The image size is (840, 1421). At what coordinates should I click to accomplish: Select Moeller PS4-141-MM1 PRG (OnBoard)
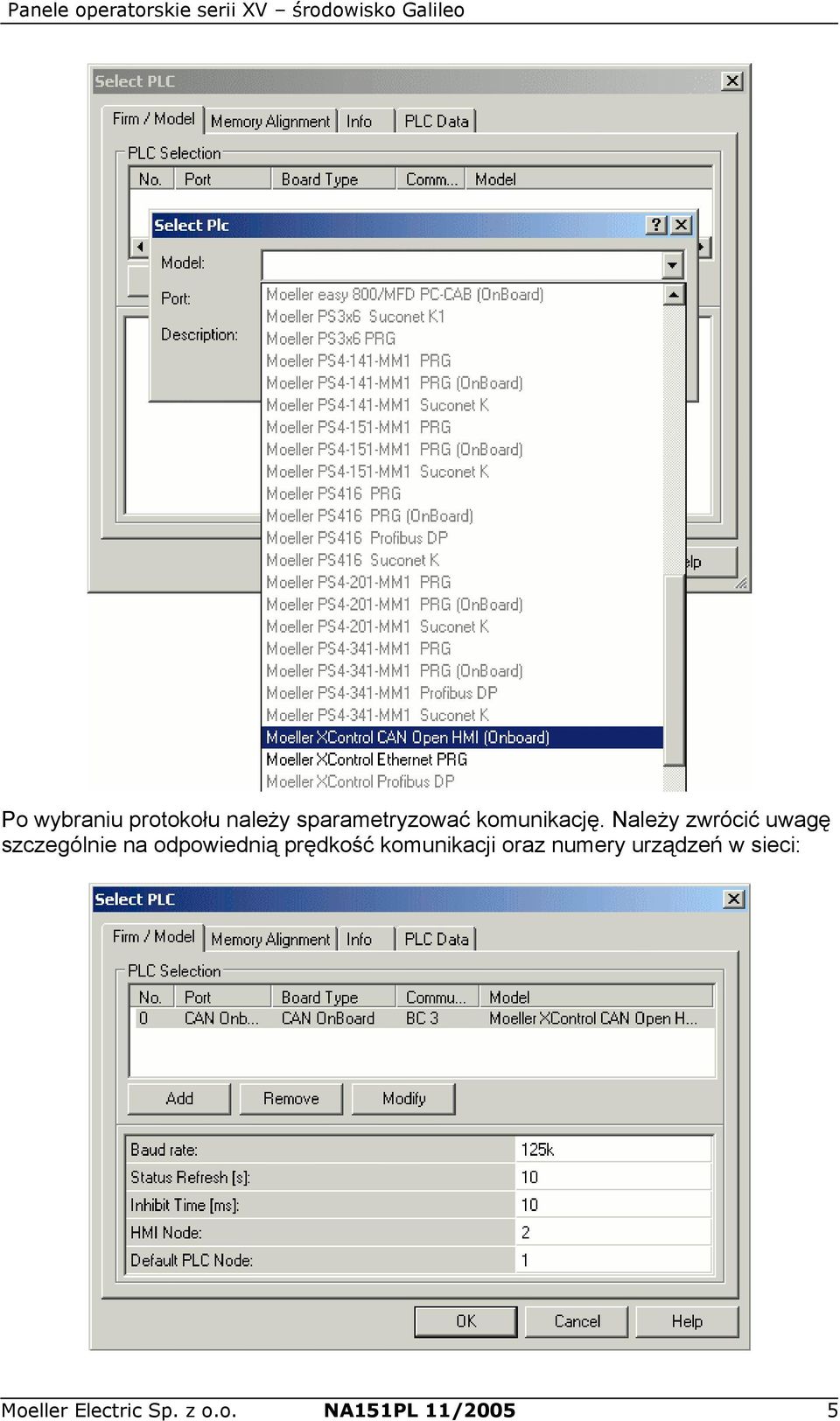point(463,383)
